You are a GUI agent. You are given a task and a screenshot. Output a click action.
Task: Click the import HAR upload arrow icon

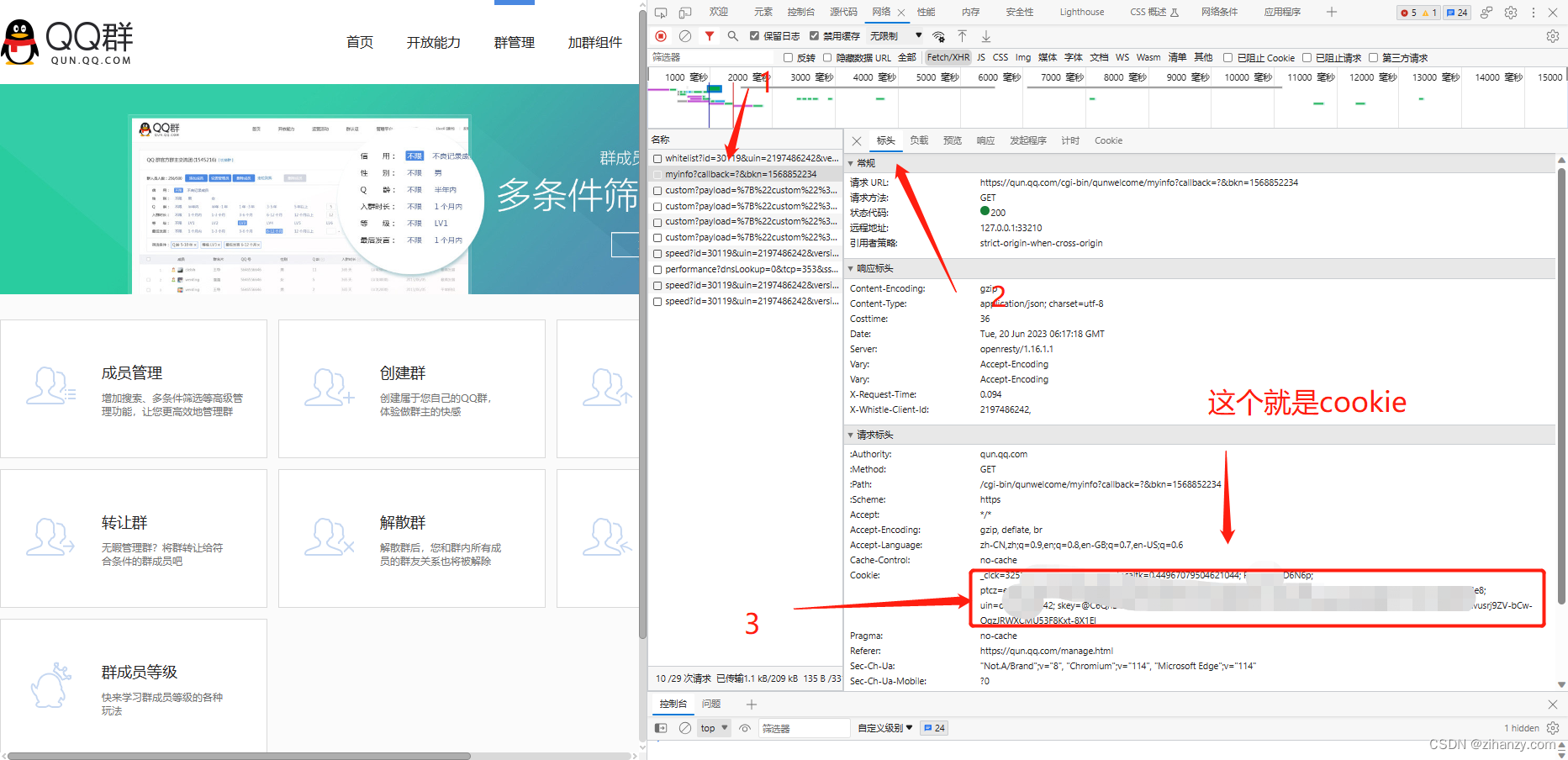click(963, 36)
